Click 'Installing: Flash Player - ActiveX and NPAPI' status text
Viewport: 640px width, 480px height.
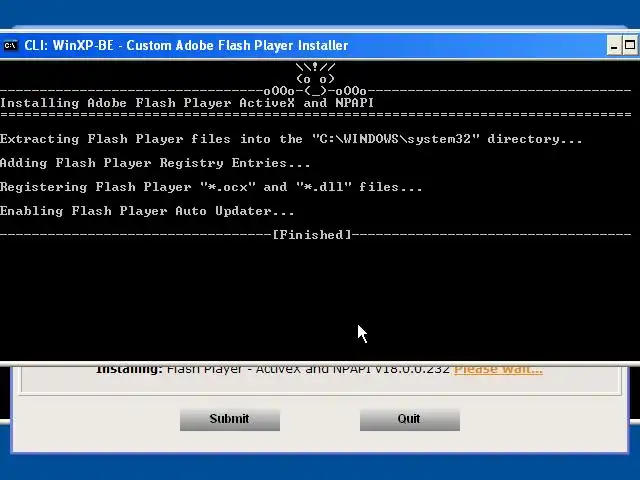tap(273, 369)
